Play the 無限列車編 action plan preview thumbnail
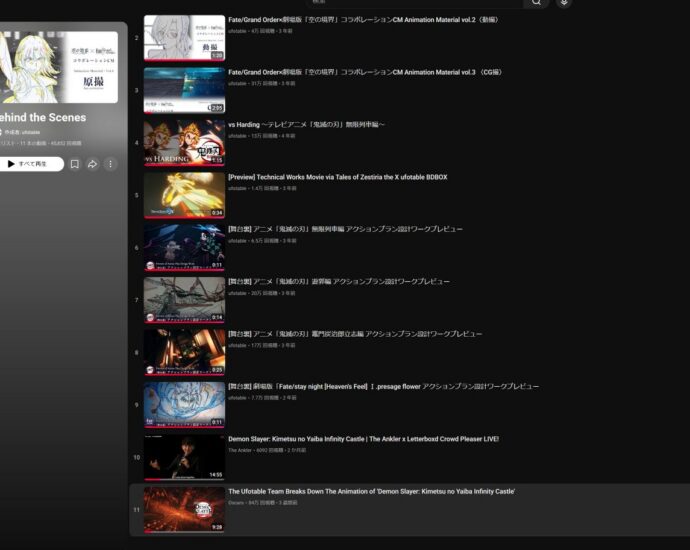Screen dimensions: 690x550 pyautogui.click(x=184, y=247)
